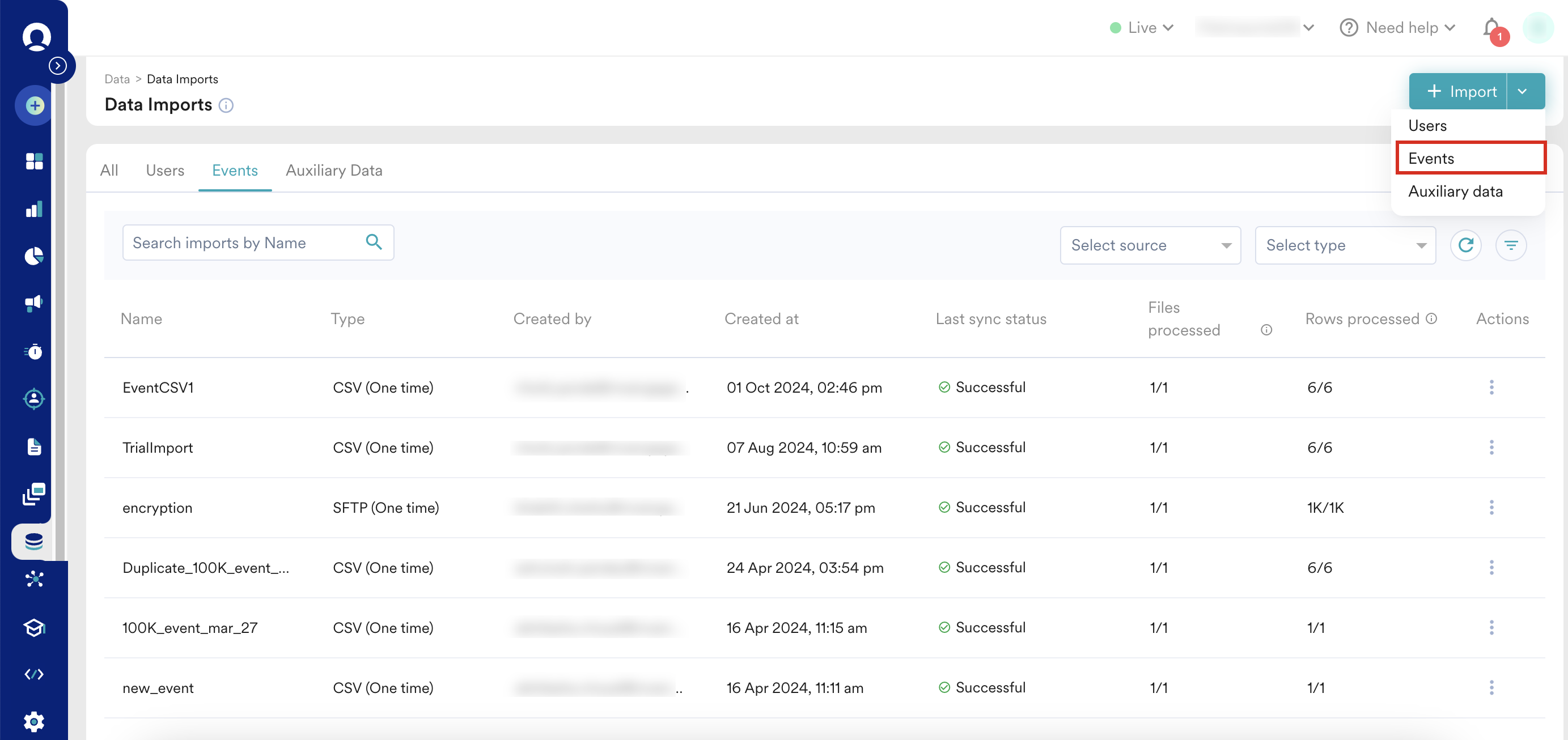Open the settings gear in sidebar
The width and height of the screenshot is (1568, 740).
tap(34, 721)
